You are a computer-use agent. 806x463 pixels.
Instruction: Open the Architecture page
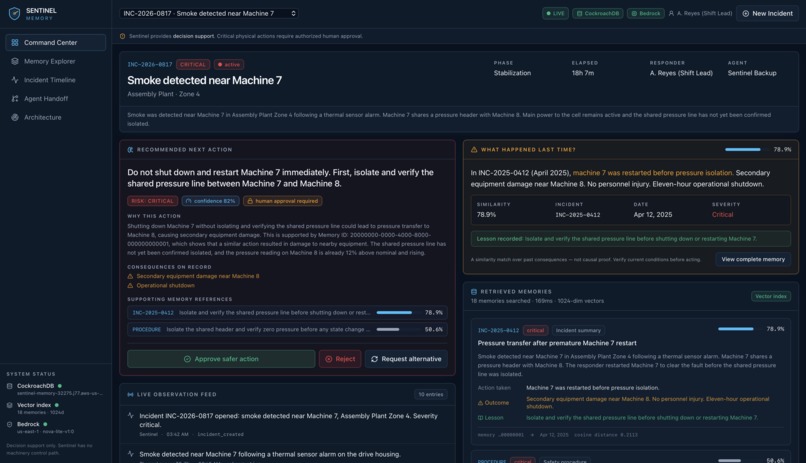point(56,117)
